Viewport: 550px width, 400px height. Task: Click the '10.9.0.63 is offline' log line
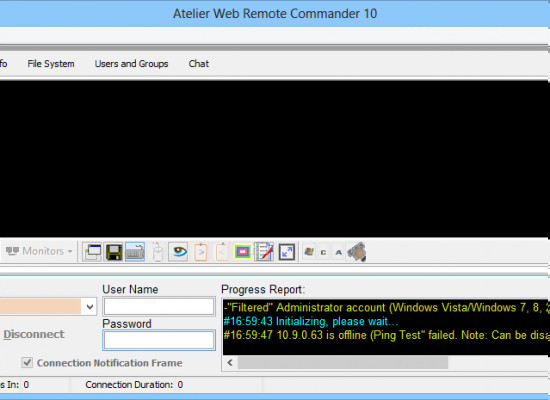tap(386, 335)
